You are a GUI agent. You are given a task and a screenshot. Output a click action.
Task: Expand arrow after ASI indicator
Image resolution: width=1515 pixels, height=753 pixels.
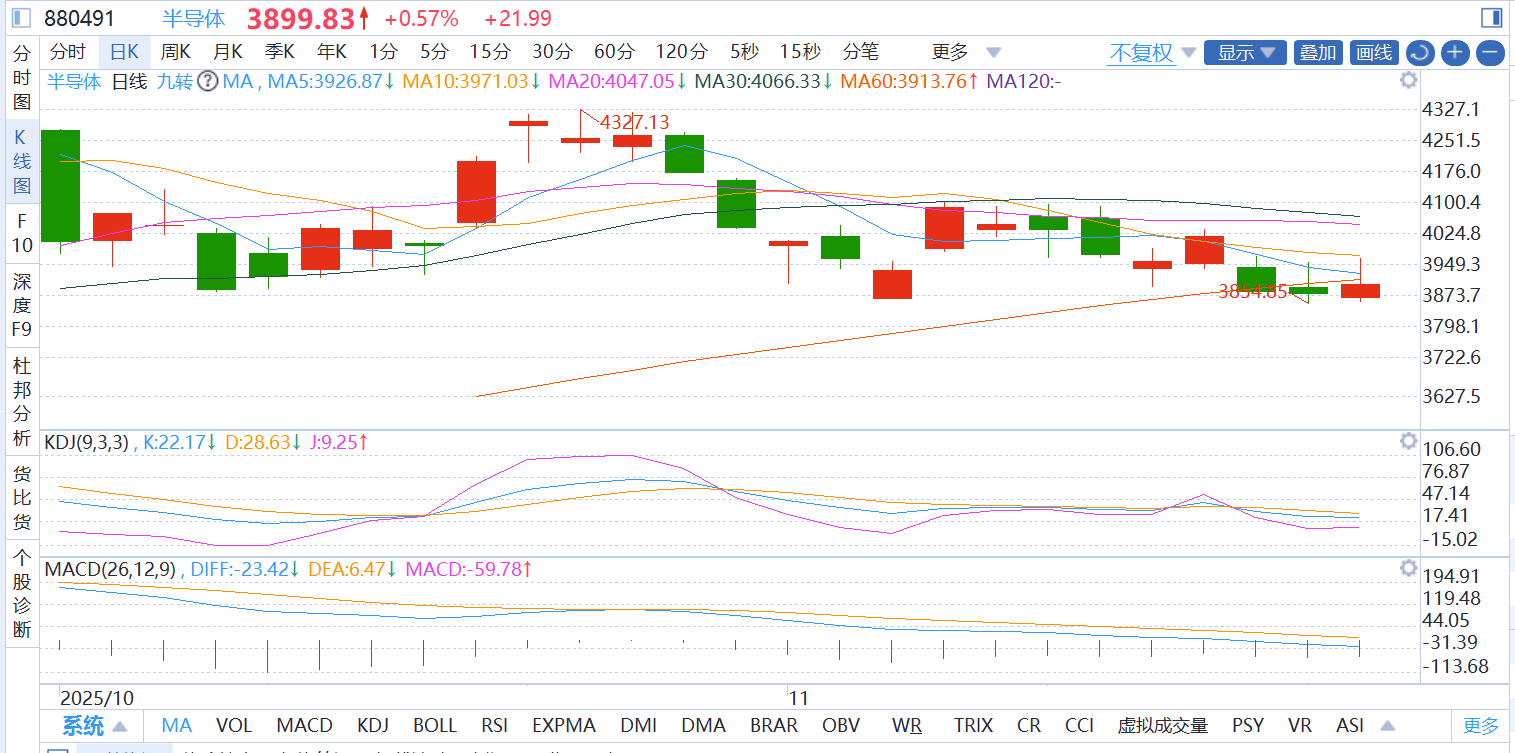[x=1387, y=726]
